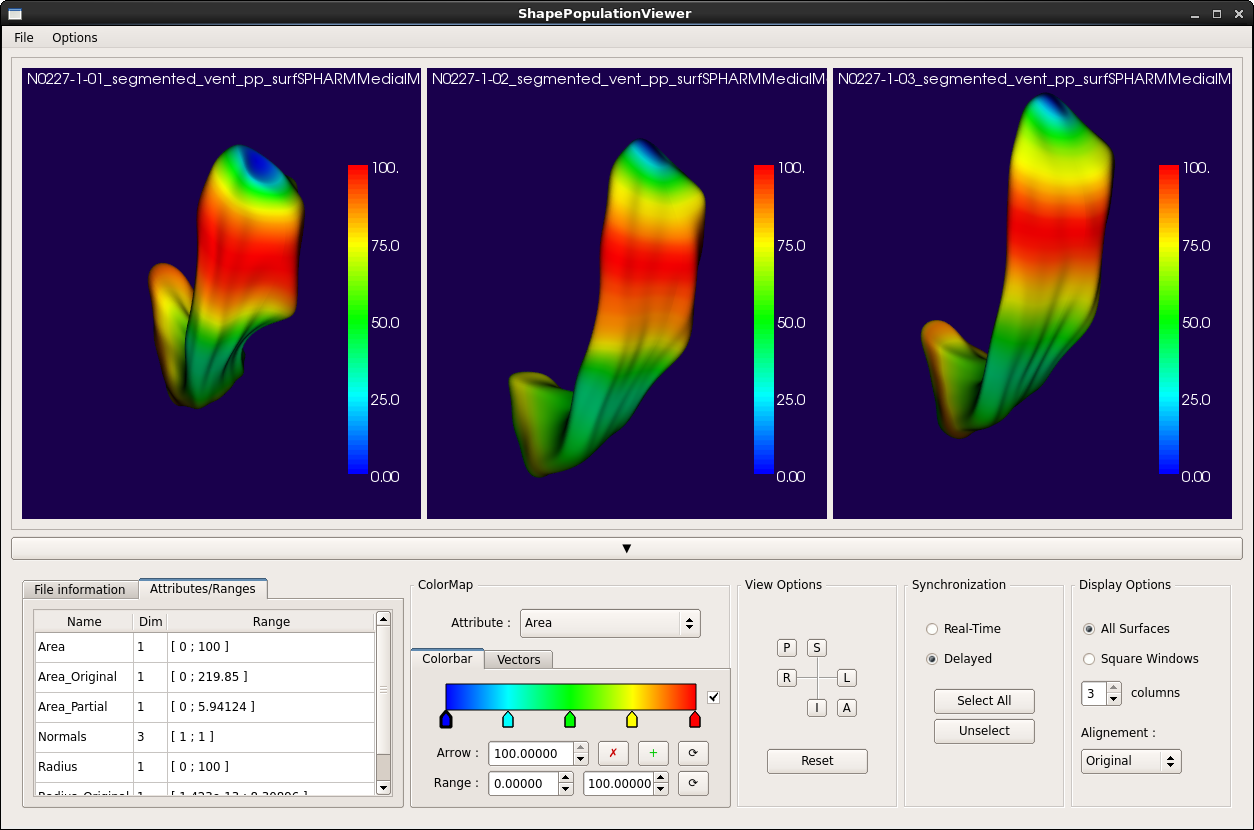This screenshot has height=830, width=1254.
Task: Open the Options menu
Action: (x=75, y=37)
